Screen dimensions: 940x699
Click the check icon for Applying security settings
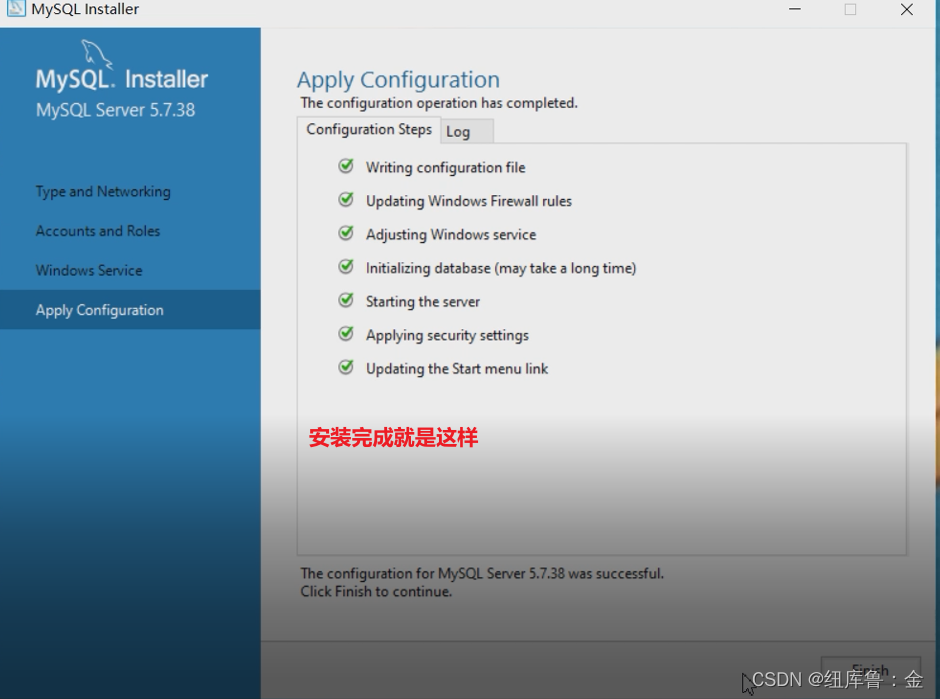(x=346, y=334)
